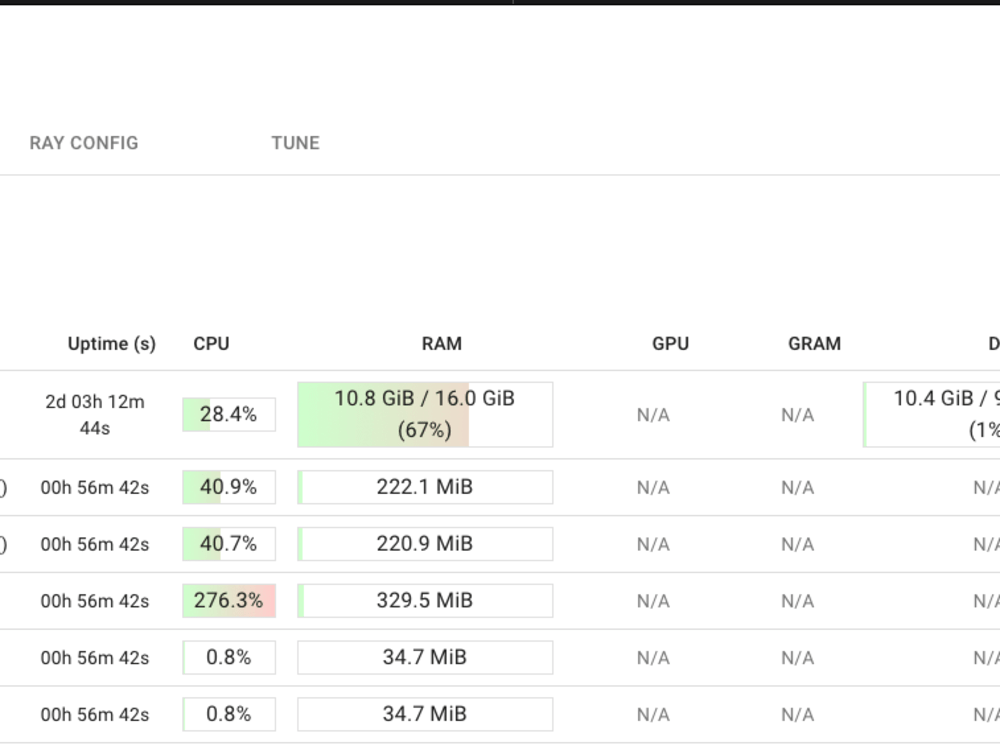Click the 10.4 GiB disk usage bar
Image resolution: width=1000 pixels, height=750 pixels.
coord(931,415)
